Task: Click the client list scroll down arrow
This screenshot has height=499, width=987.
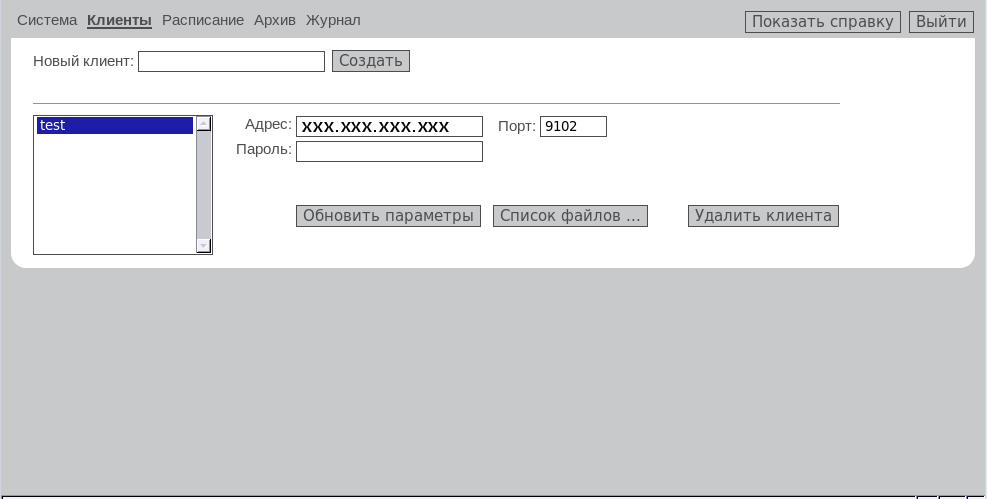Action: click(204, 246)
